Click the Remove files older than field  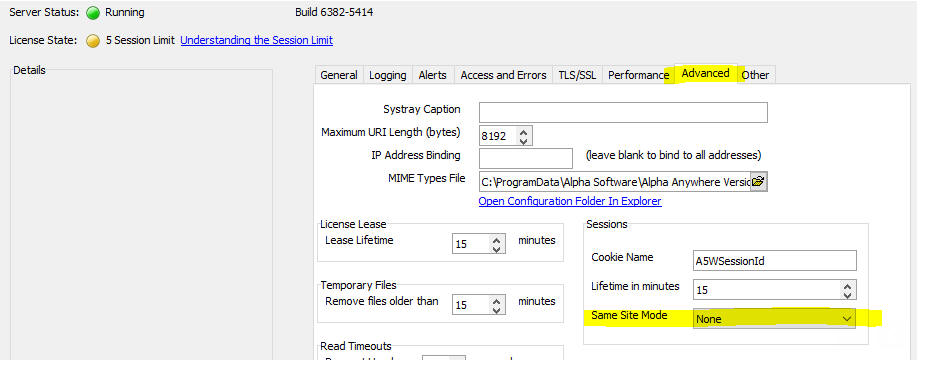tap(471, 305)
